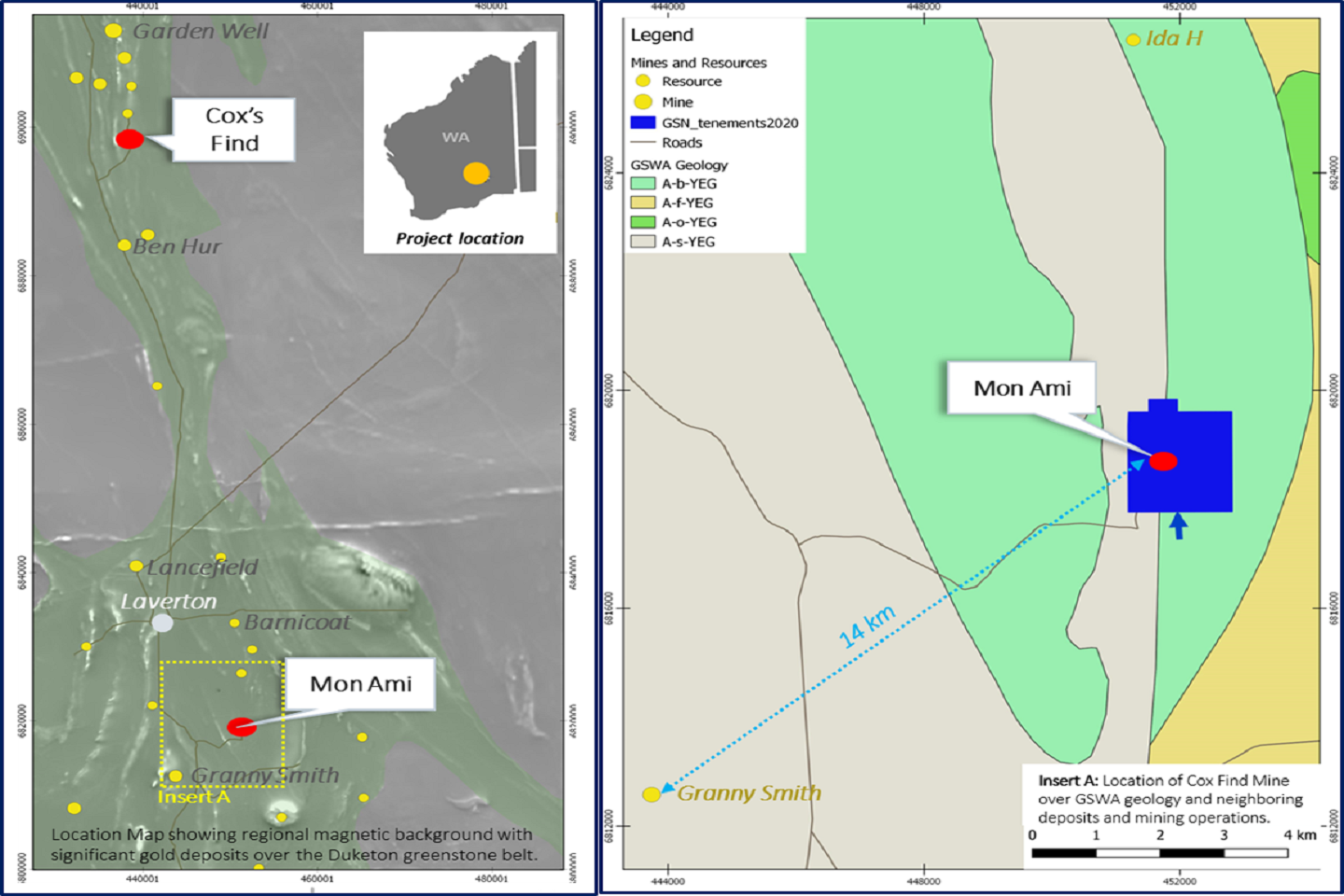The height and width of the screenshot is (896, 1344).
Task: Toggle the Resource legend symbol
Action: pos(644,81)
